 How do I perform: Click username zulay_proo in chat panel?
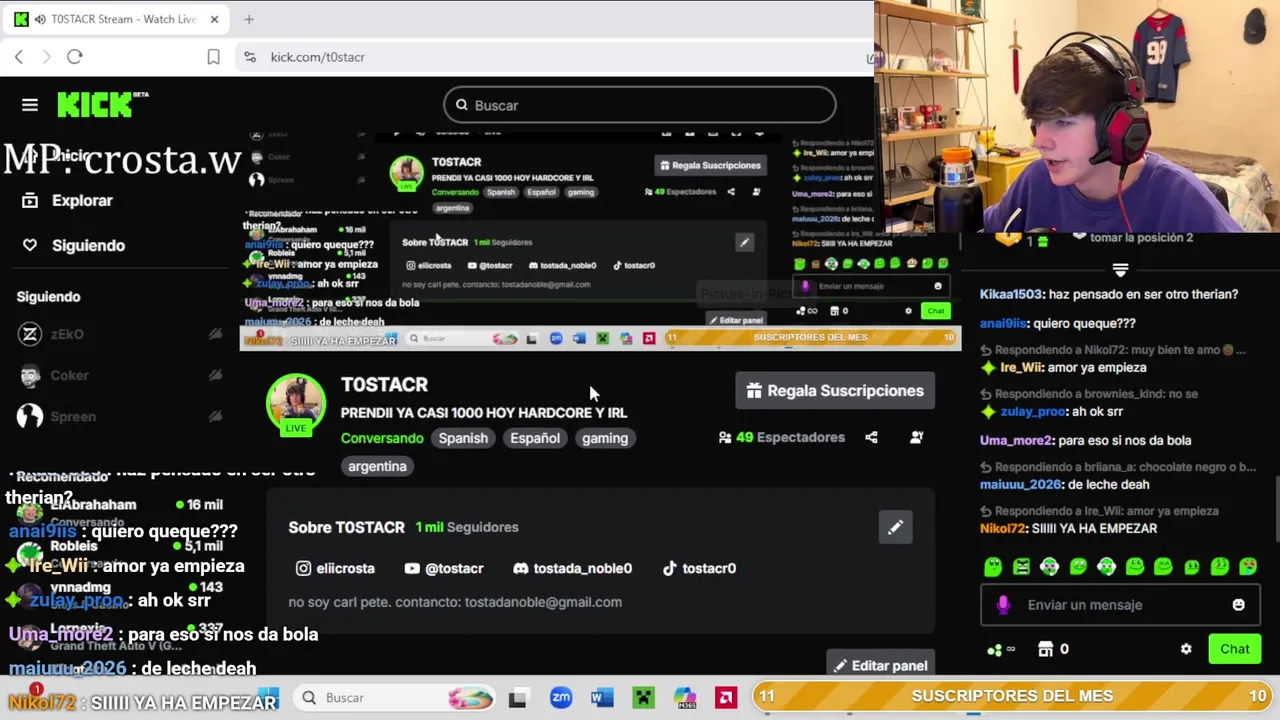coord(1034,411)
